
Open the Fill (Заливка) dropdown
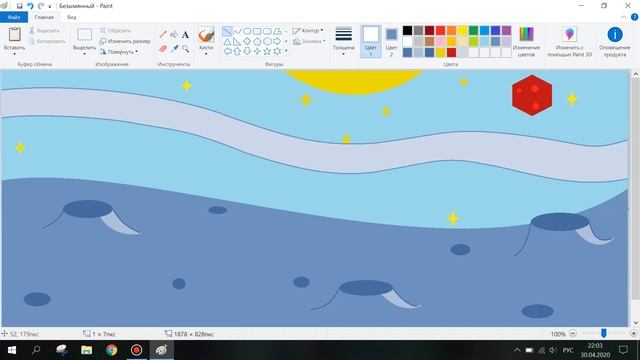click(x=309, y=41)
